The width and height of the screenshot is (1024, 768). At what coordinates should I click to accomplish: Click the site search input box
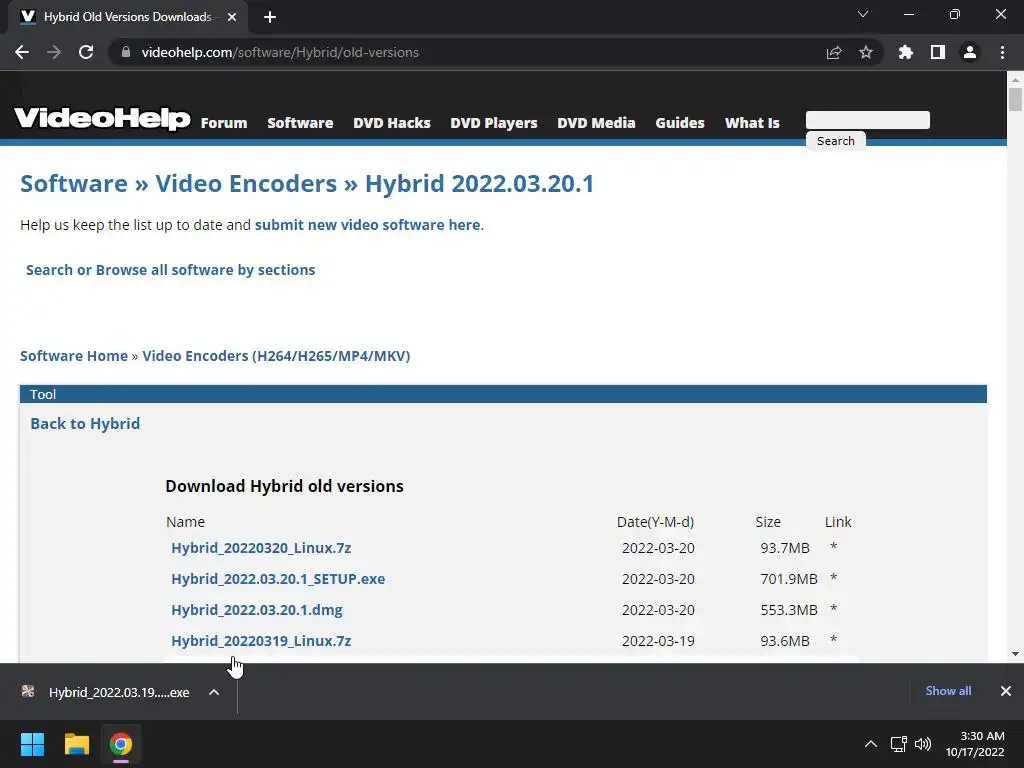click(x=868, y=120)
